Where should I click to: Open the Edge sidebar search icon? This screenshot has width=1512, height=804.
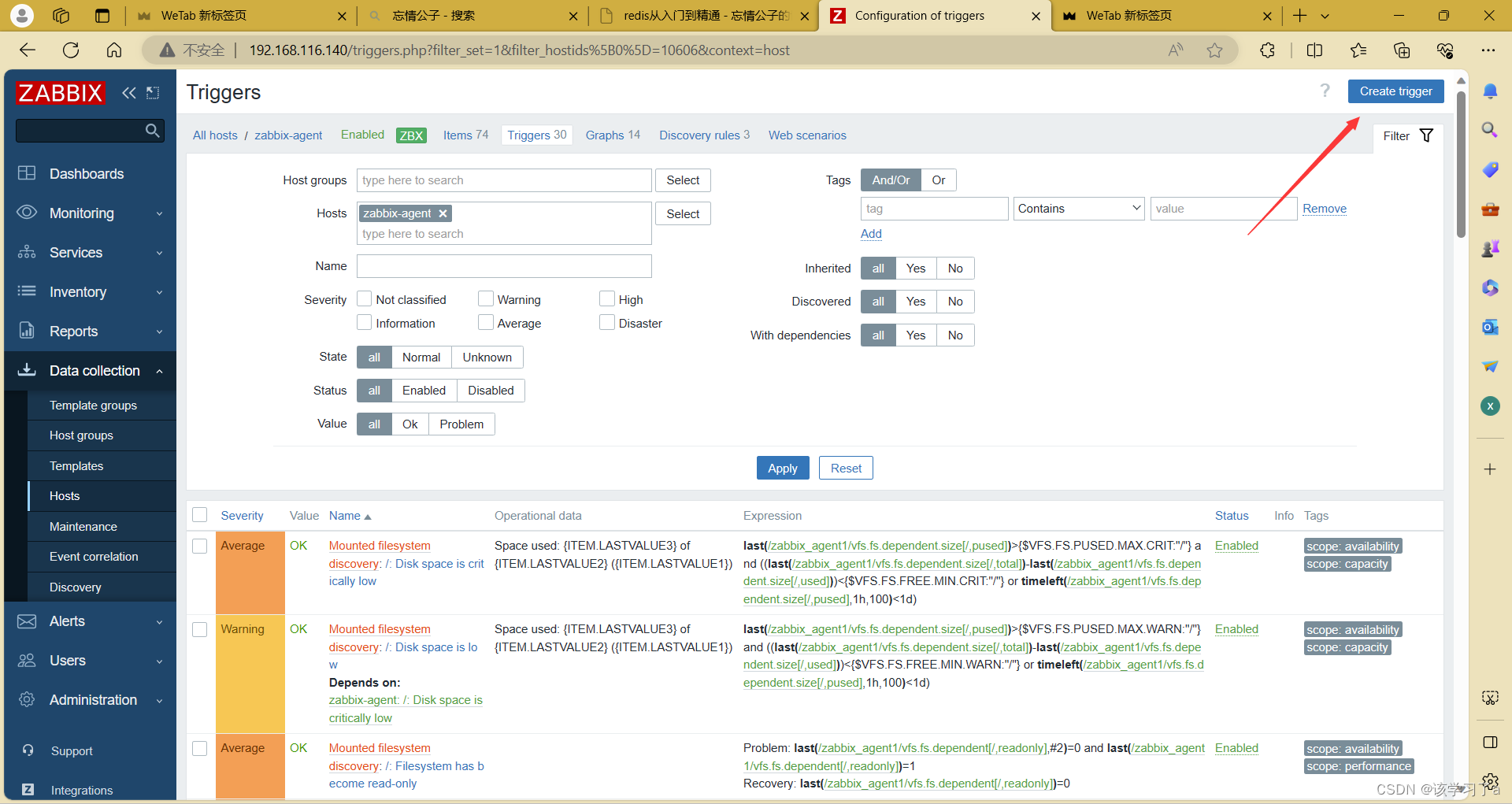pyautogui.click(x=1490, y=130)
